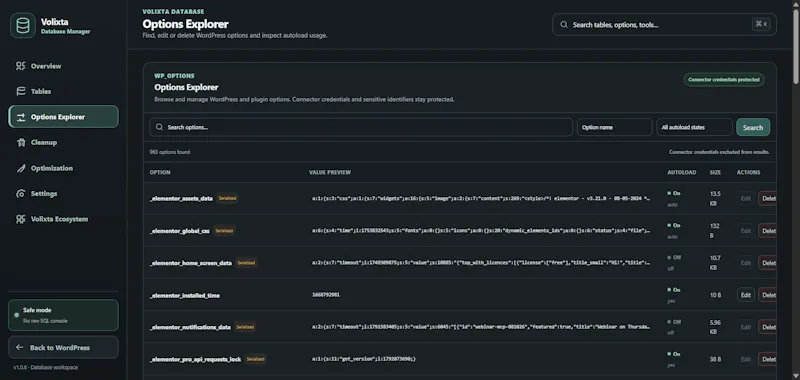This screenshot has width=800, height=380.
Task: Delete the _elementor_global_css option
Action: (767, 231)
